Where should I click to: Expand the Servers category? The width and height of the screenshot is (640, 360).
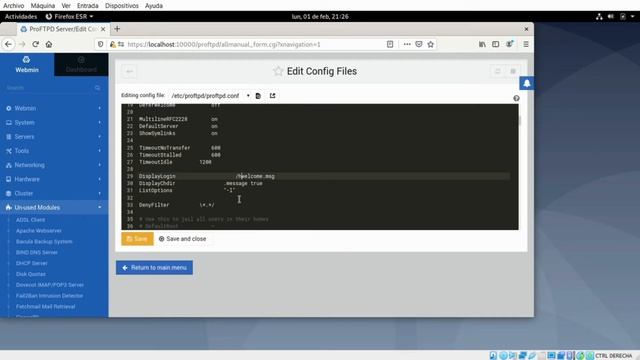(x=54, y=137)
